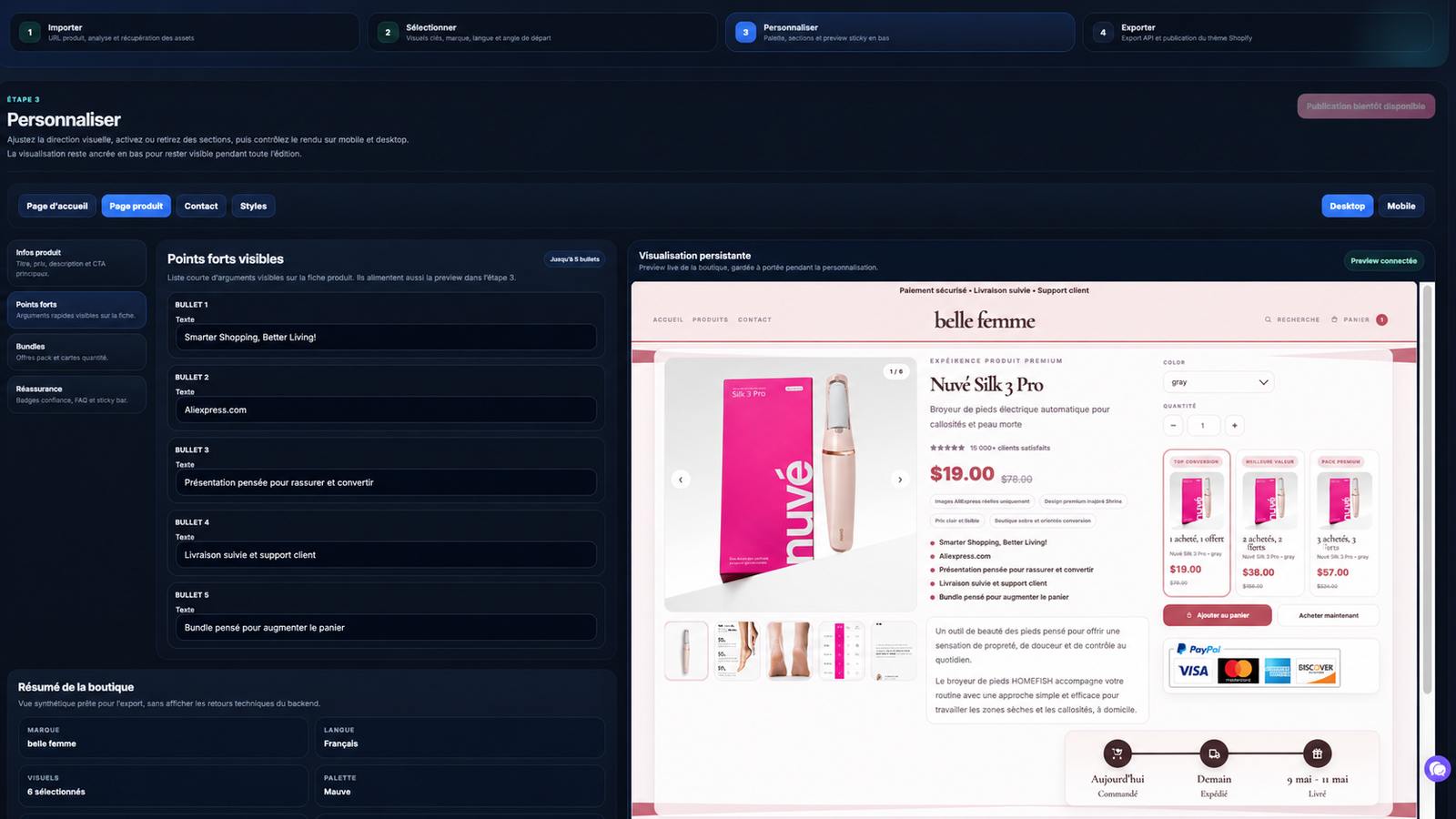Switch preview to Mobile view
Viewport: 1456px width, 819px height.
1400,206
